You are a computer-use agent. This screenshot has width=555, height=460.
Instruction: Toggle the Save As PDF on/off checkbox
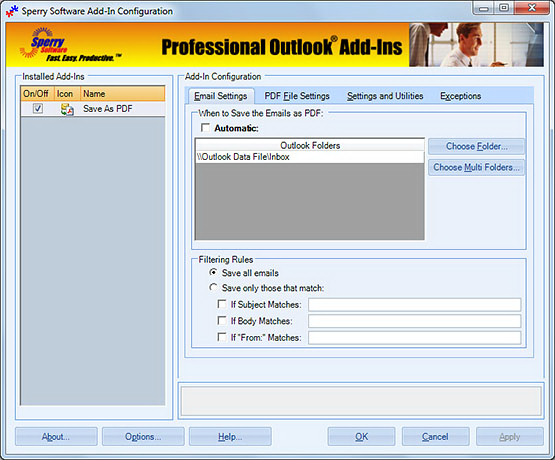pos(38,109)
